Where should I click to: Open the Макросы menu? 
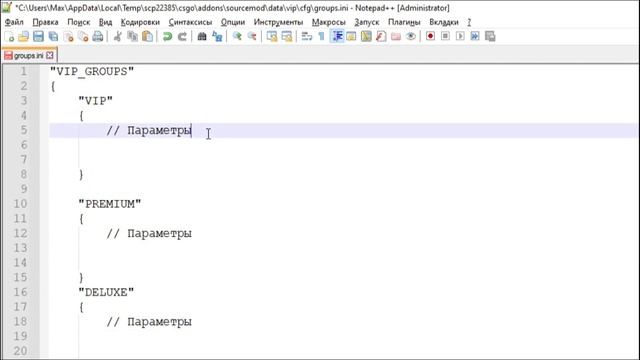click(x=329, y=22)
